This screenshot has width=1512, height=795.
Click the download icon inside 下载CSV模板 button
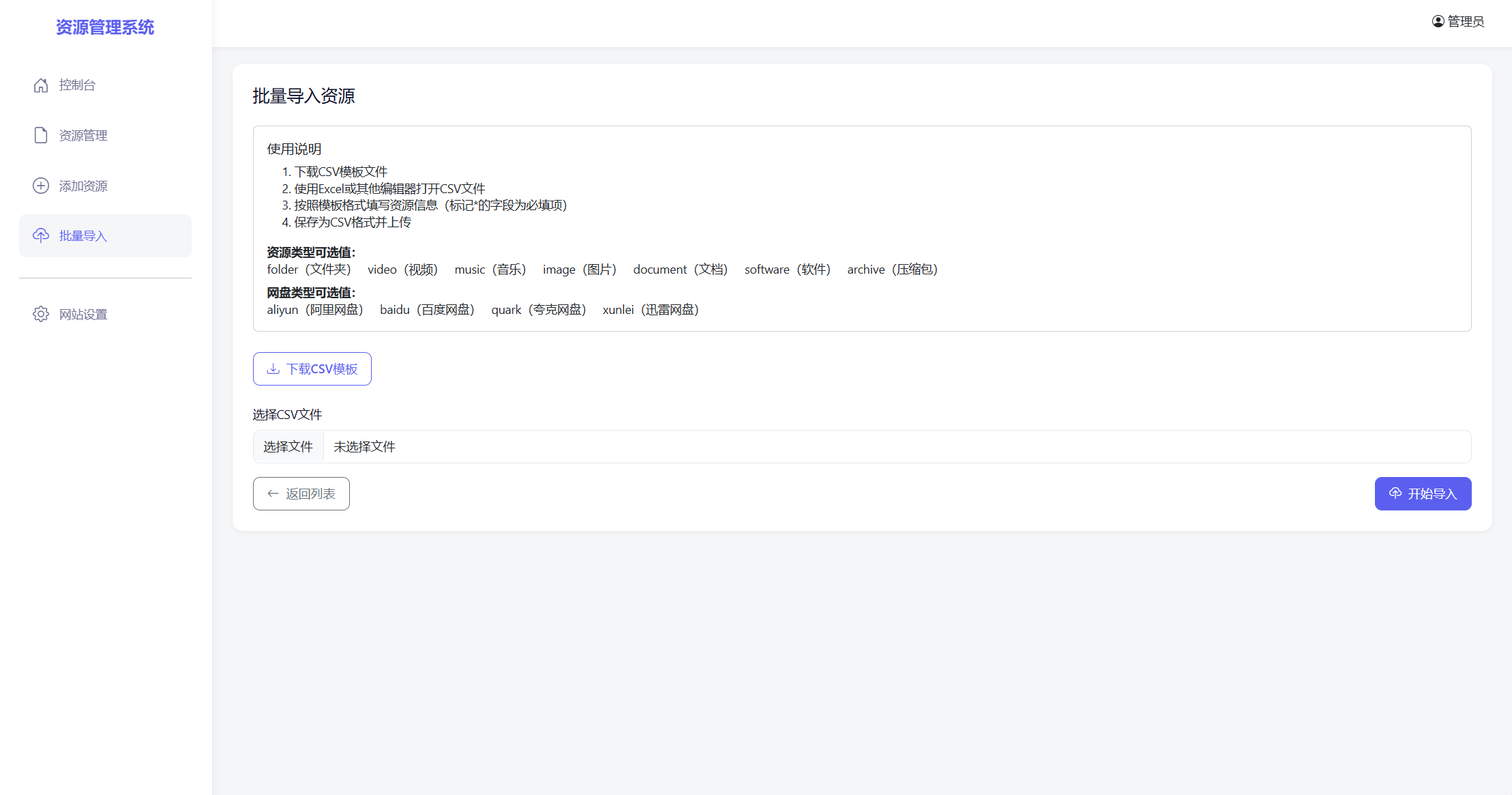tap(273, 368)
